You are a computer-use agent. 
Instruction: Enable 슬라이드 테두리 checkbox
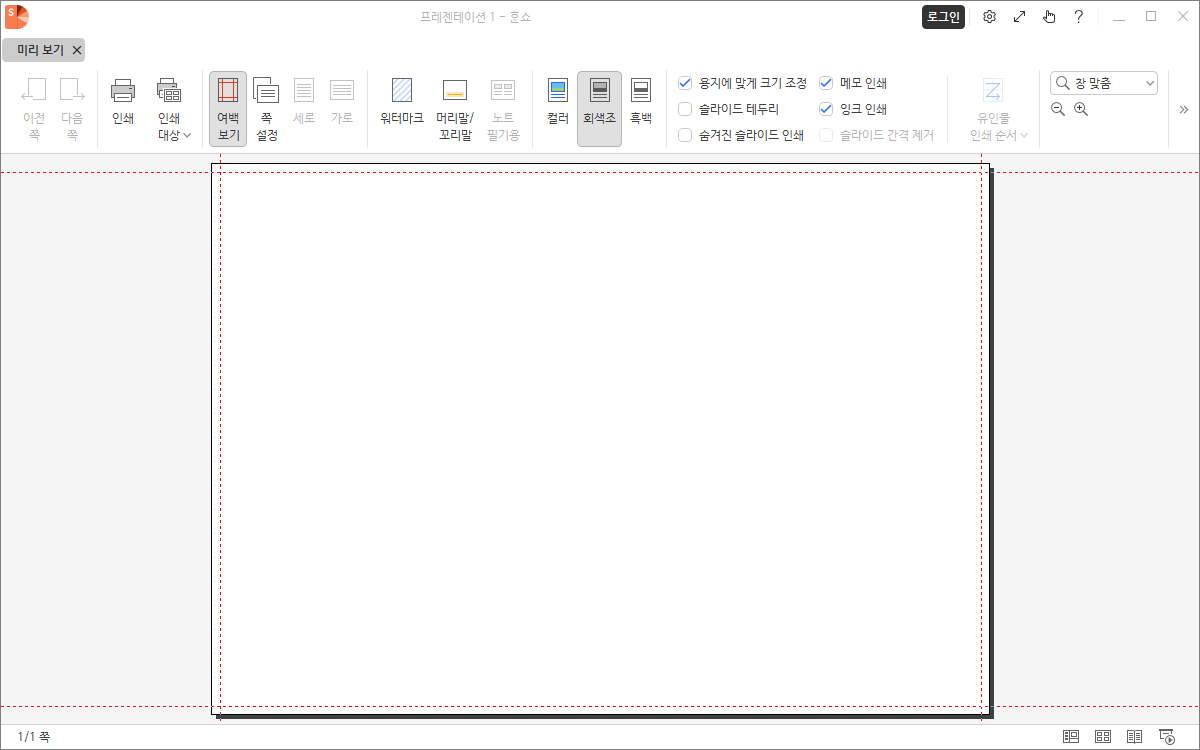click(x=685, y=109)
